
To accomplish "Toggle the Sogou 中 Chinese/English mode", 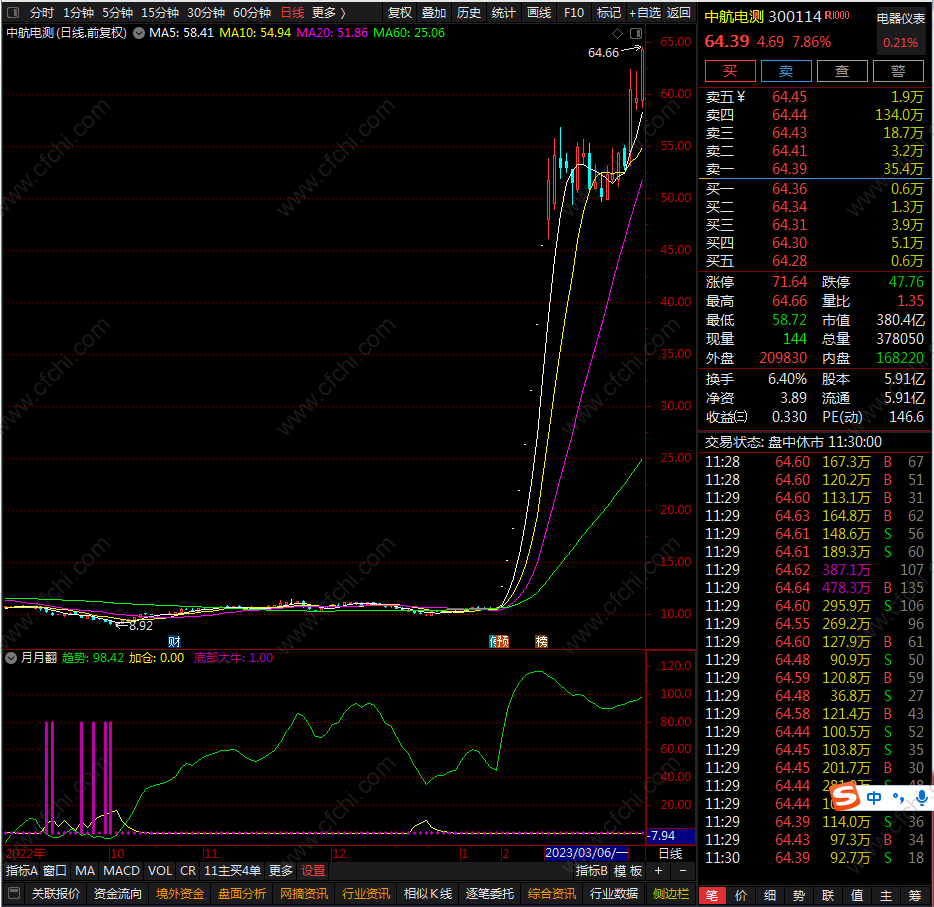I will [x=874, y=797].
